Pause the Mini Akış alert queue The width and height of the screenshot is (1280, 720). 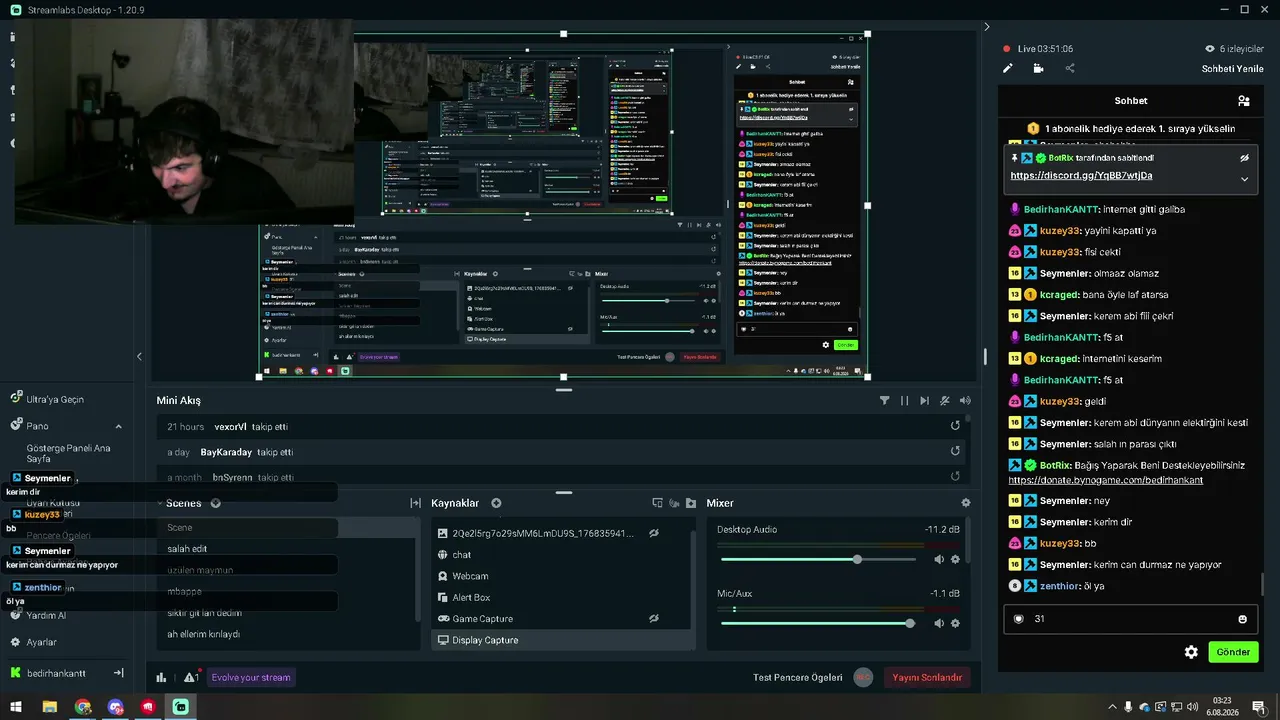[x=905, y=401]
